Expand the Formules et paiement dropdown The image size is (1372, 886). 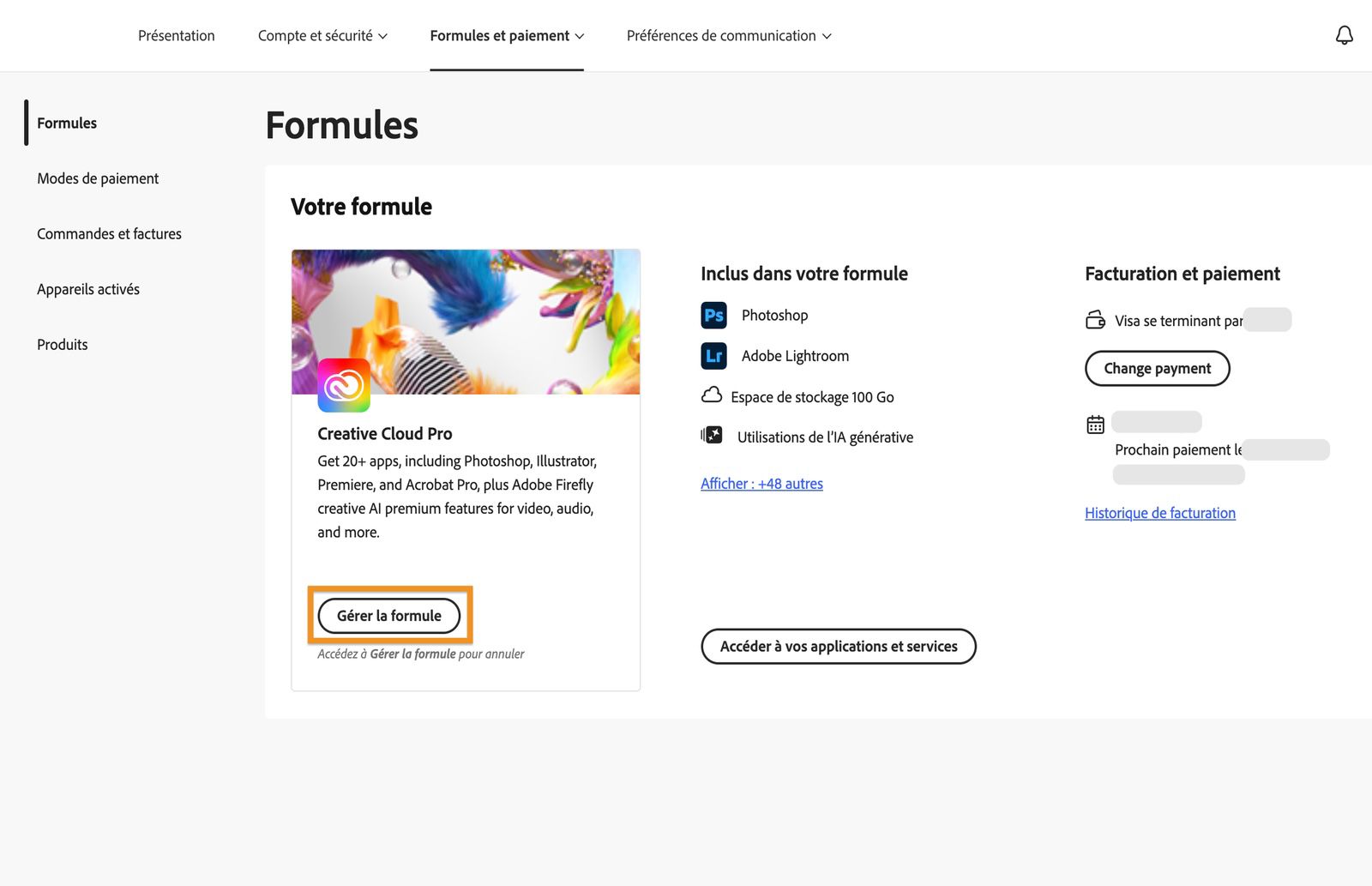(x=507, y=36)
